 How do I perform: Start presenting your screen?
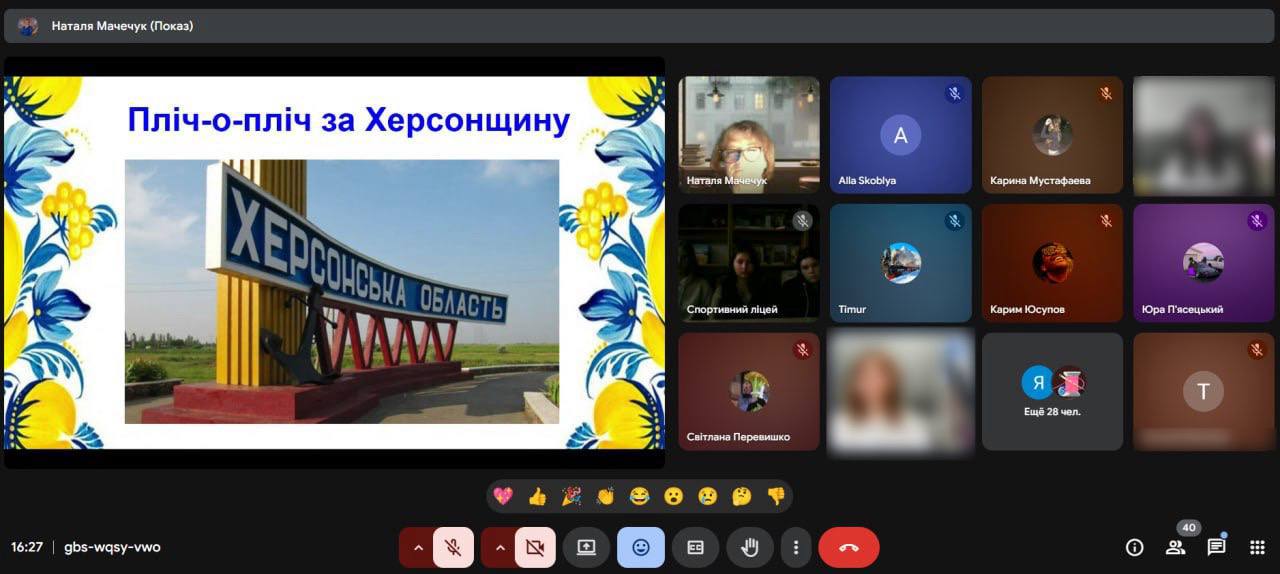[x=586, y=547]
